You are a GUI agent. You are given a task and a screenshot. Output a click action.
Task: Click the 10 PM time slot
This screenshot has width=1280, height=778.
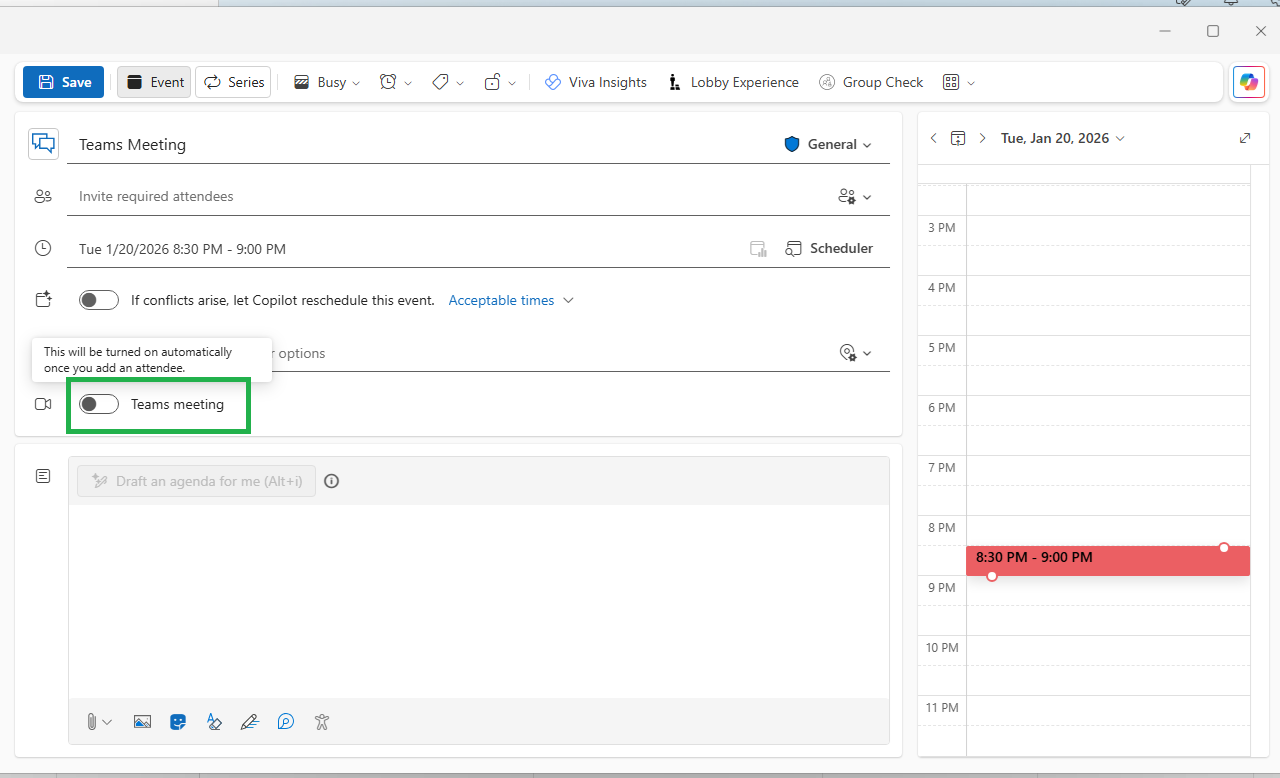(1108, 650)
